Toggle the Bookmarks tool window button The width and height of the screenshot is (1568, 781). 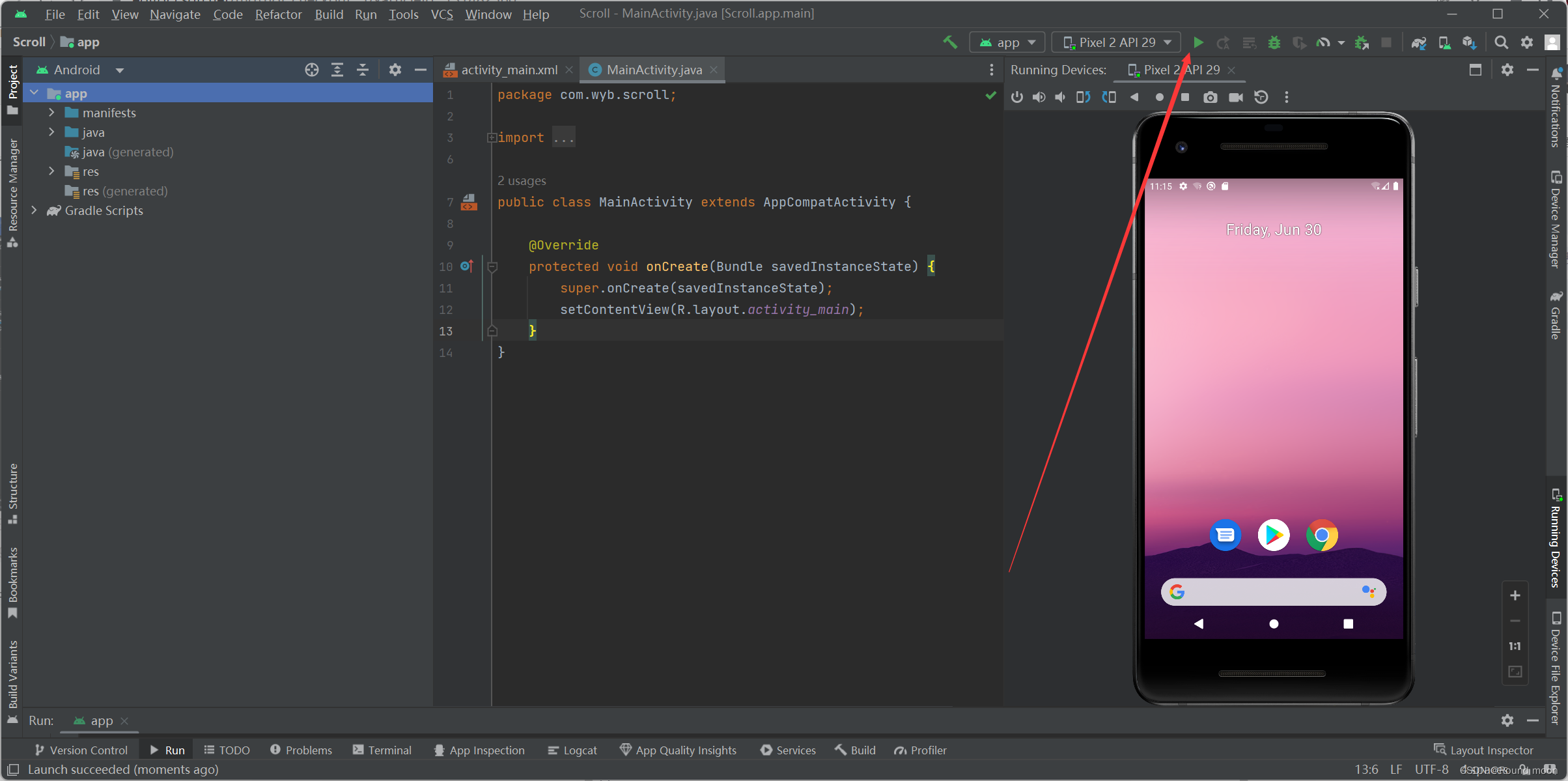coord(12,582)
